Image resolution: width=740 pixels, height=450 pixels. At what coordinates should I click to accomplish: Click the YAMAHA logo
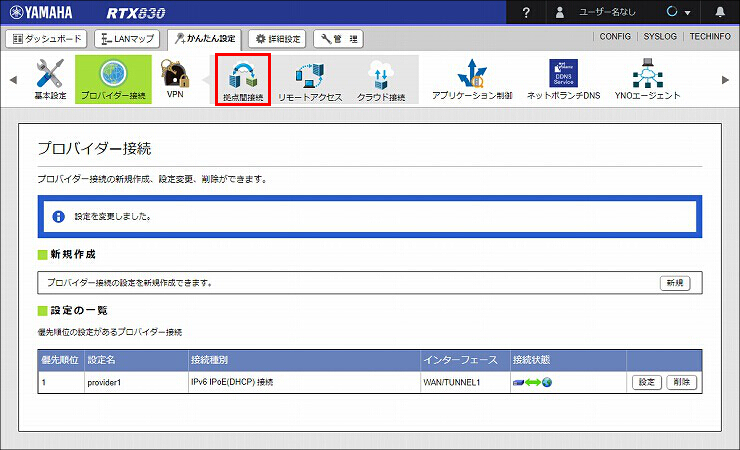pos(42,12)
